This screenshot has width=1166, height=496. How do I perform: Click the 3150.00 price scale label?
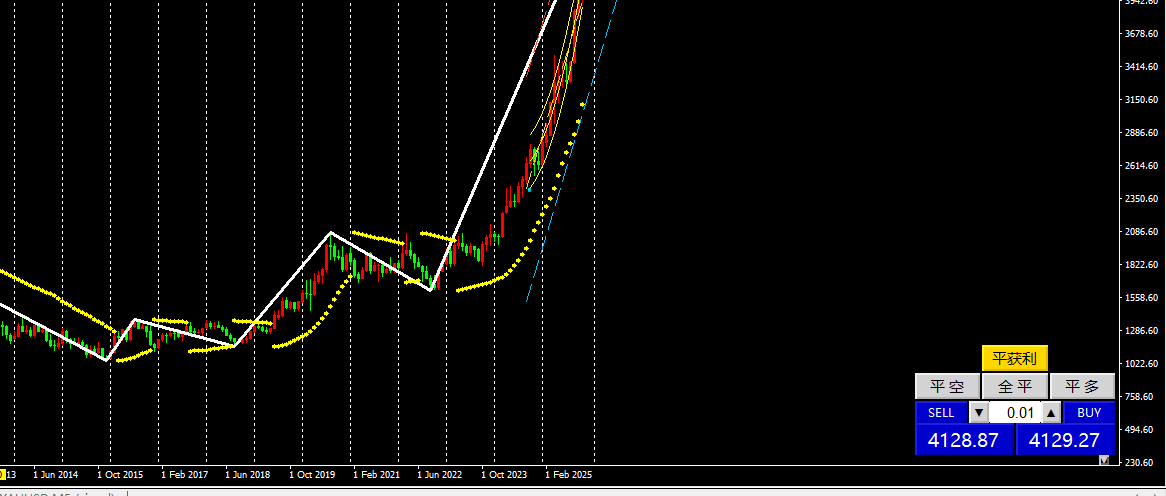coord(1141,100)
